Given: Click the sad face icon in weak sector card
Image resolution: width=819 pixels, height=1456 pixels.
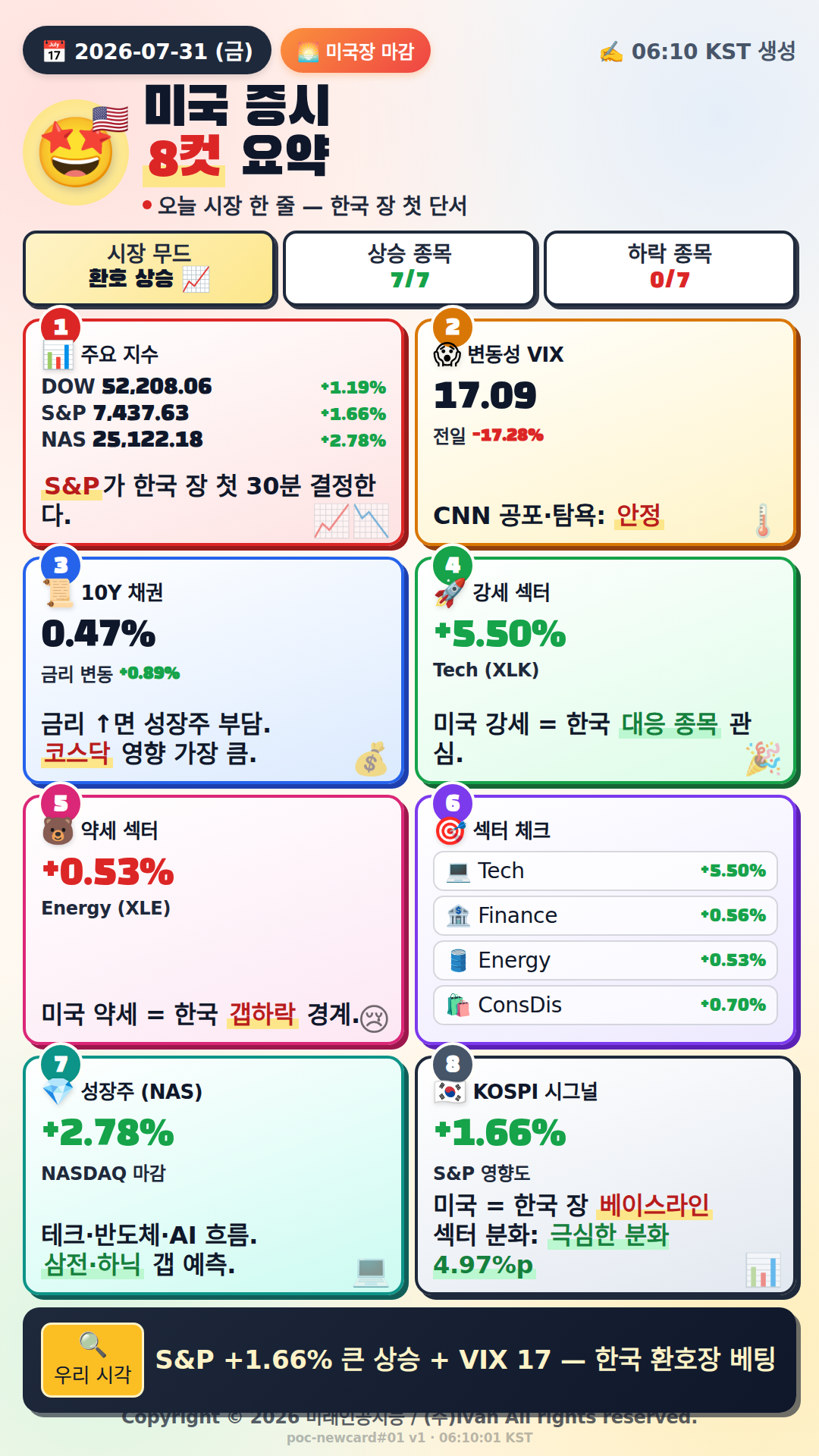Looking at the screenshot, I should click(374, 1018).
